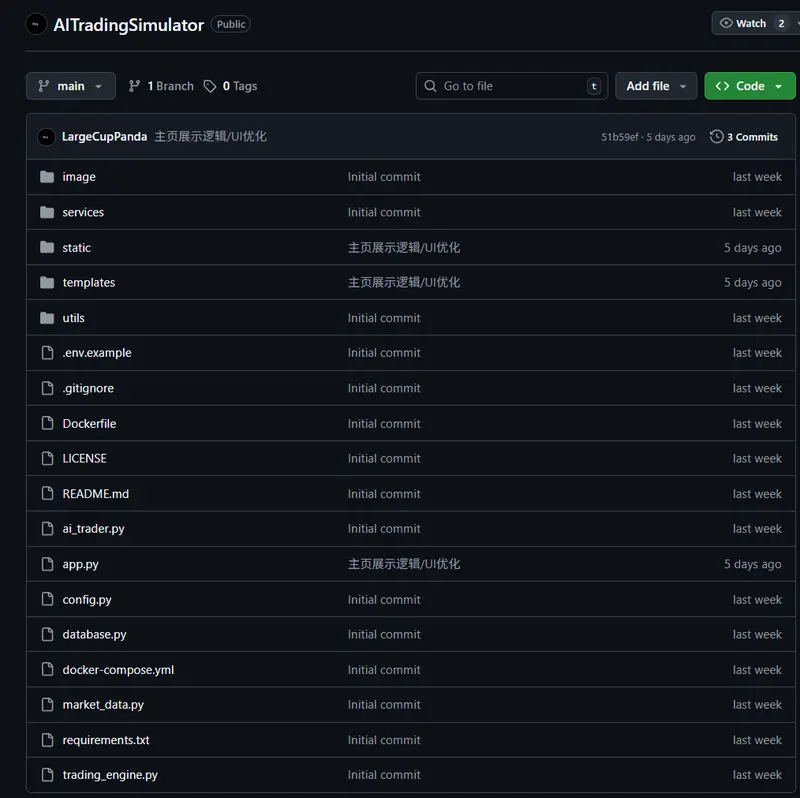This screenshot has height=798, width=800.
Task: Click the folder icon for image
Action: (x=46, y=177)
